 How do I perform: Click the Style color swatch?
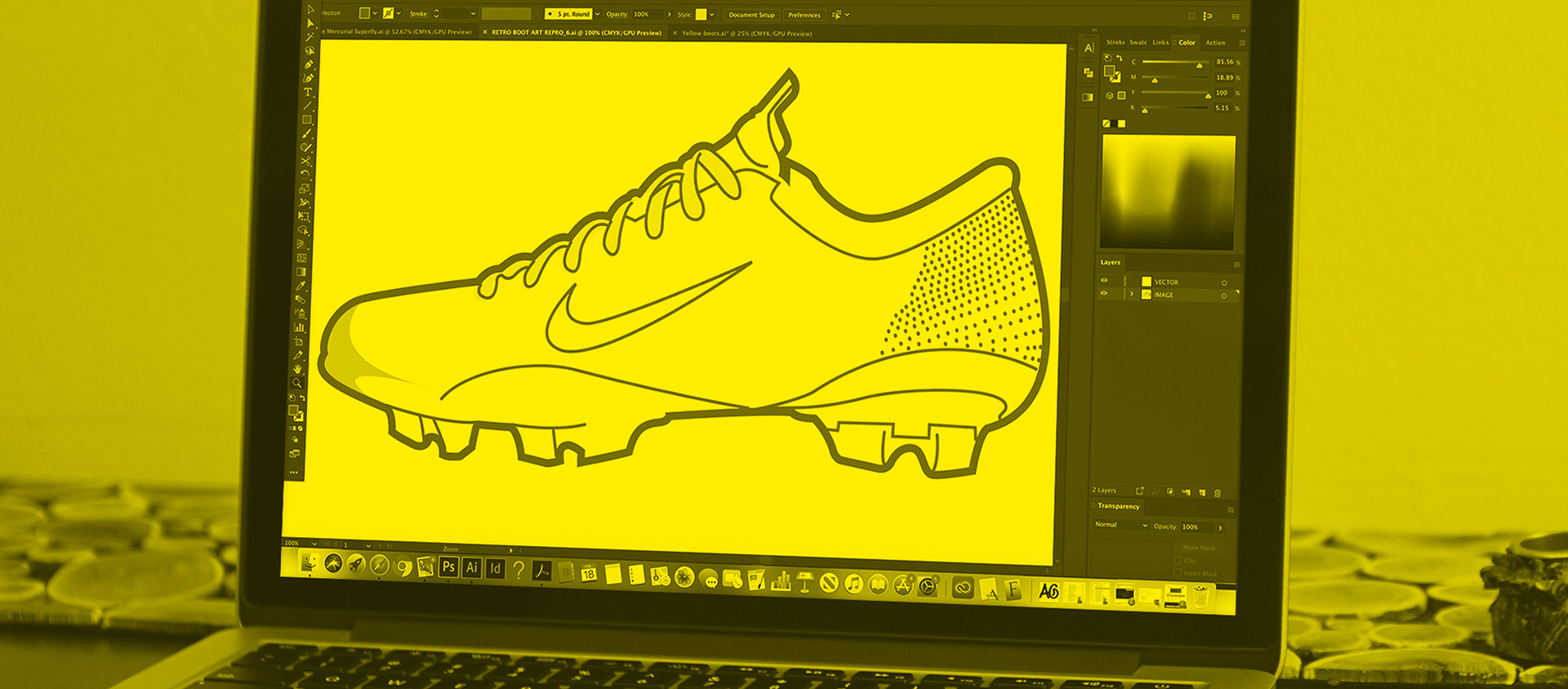coord(701,15)
